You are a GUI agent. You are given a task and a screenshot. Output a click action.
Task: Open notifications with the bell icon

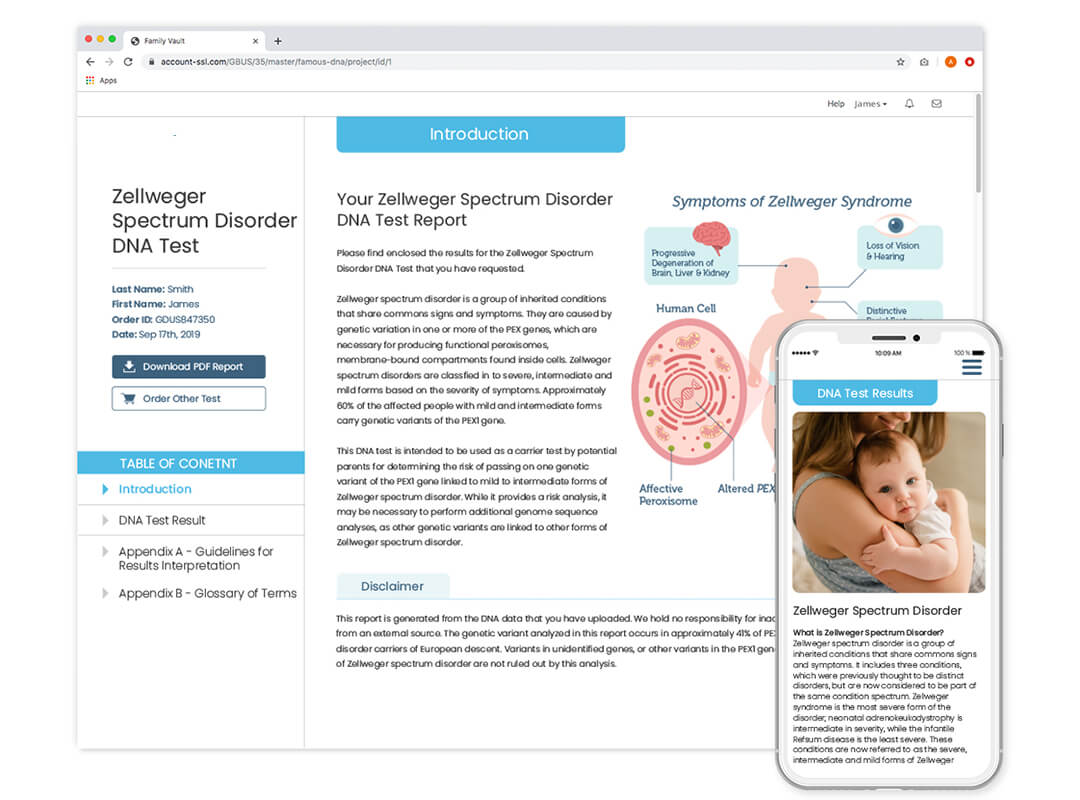[x=909, y=103]
